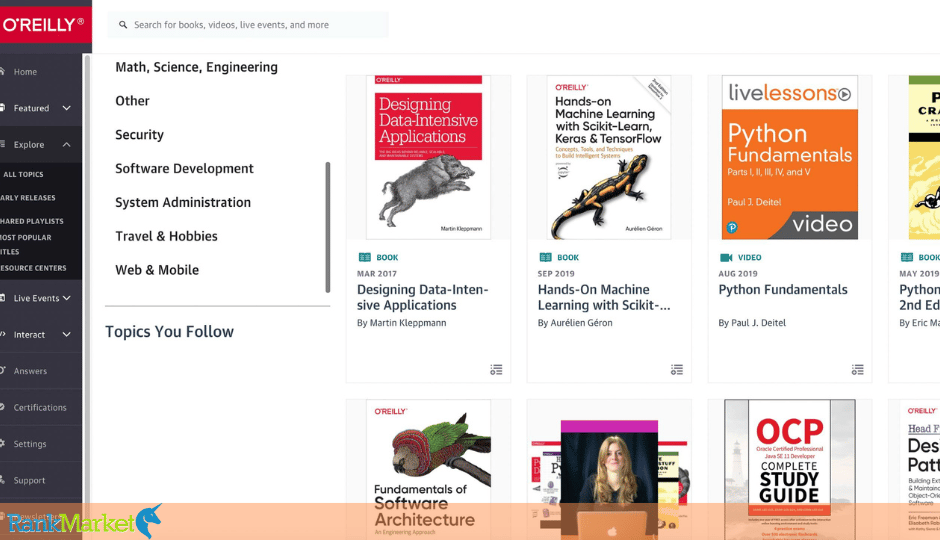
Task: Click the topics list scrollbar
Action: 328,227
